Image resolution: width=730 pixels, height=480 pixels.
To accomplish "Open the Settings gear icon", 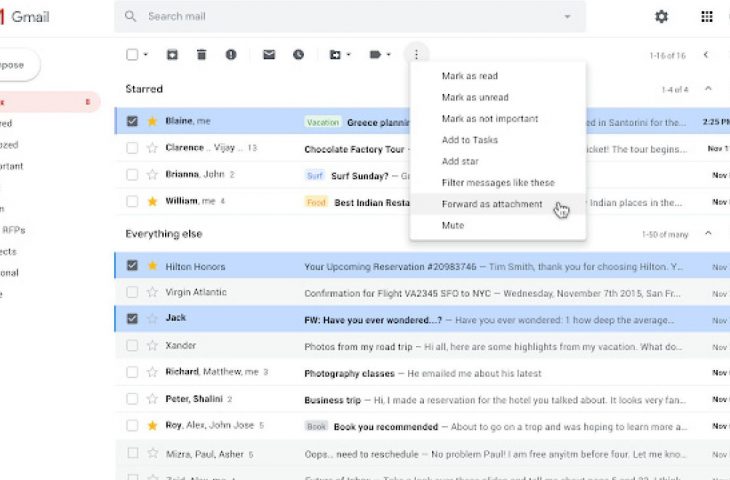I will [662, 17].
